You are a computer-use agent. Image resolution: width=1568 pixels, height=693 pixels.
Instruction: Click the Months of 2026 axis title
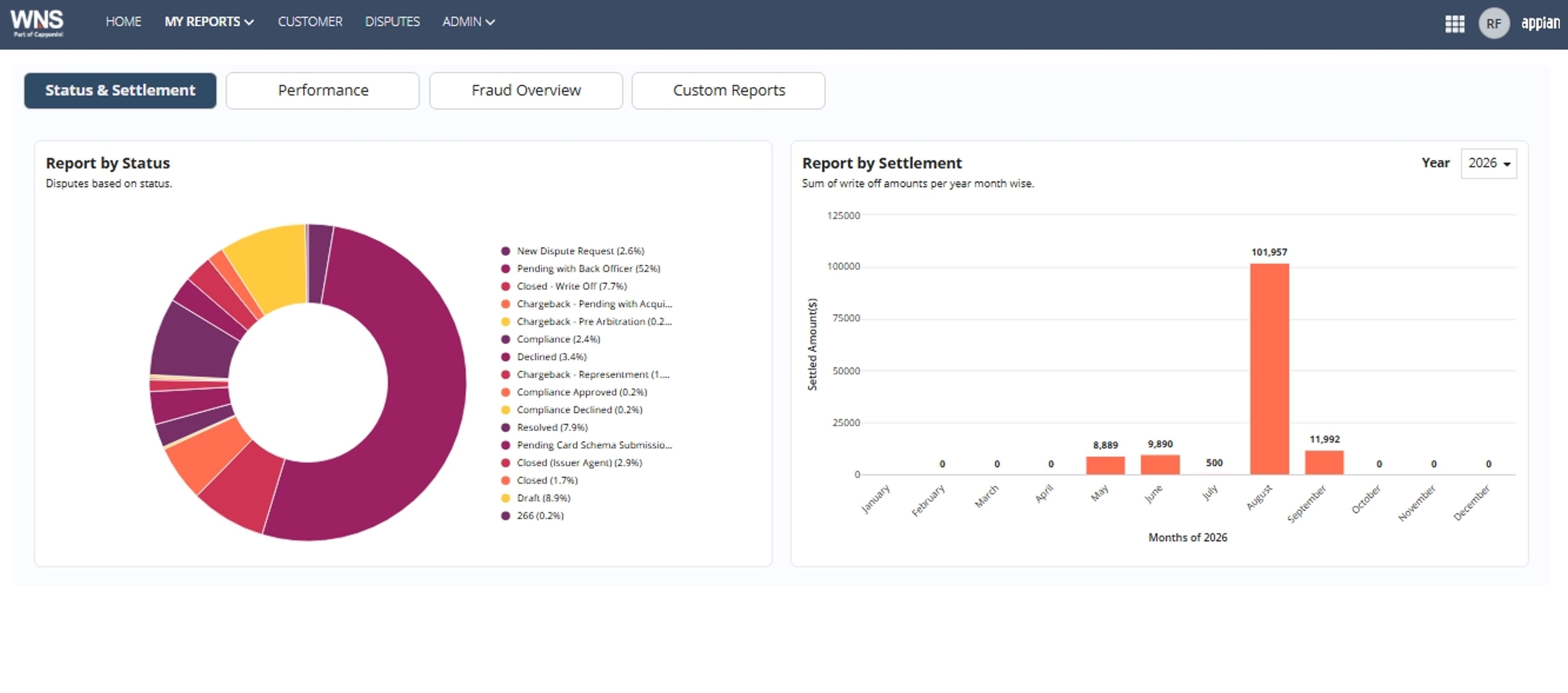coord(1187,538)
